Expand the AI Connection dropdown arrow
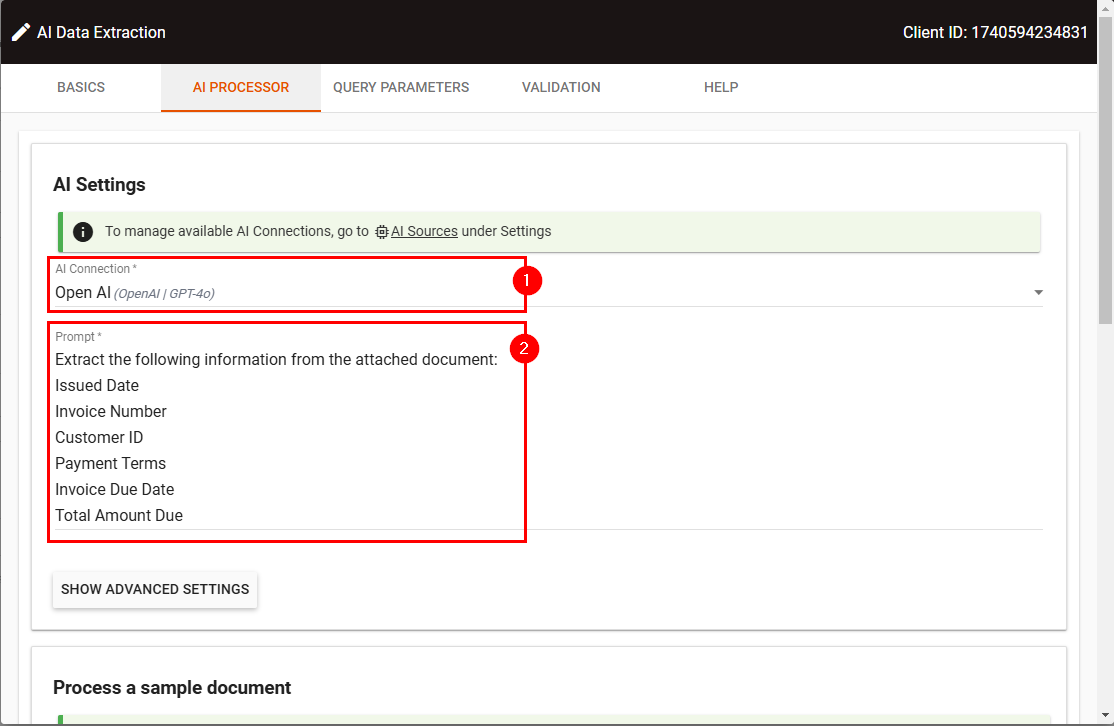The height and width of the screenshot is (726, 1114). (1038, 293)
